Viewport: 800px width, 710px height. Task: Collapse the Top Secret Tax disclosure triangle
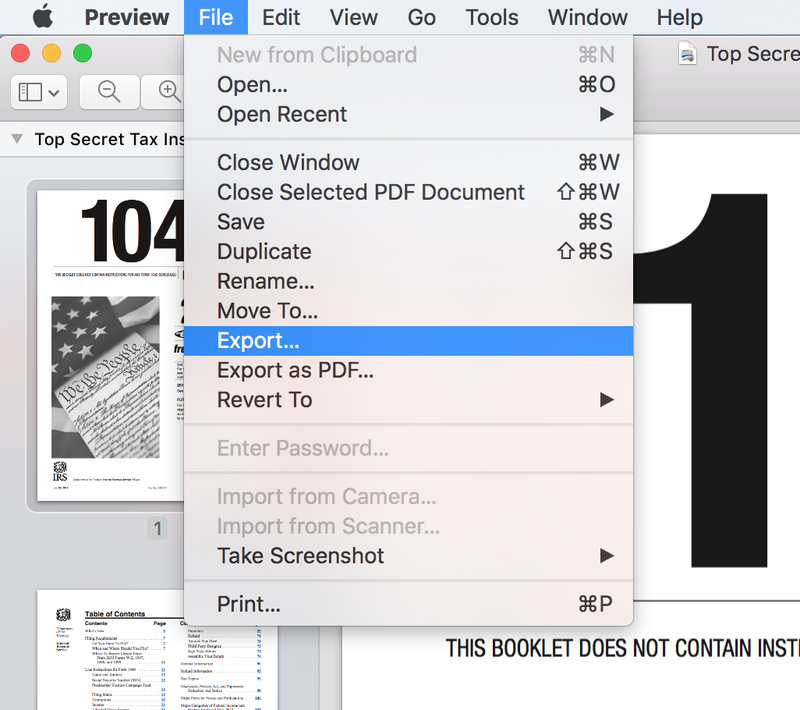tap(17, 139)
